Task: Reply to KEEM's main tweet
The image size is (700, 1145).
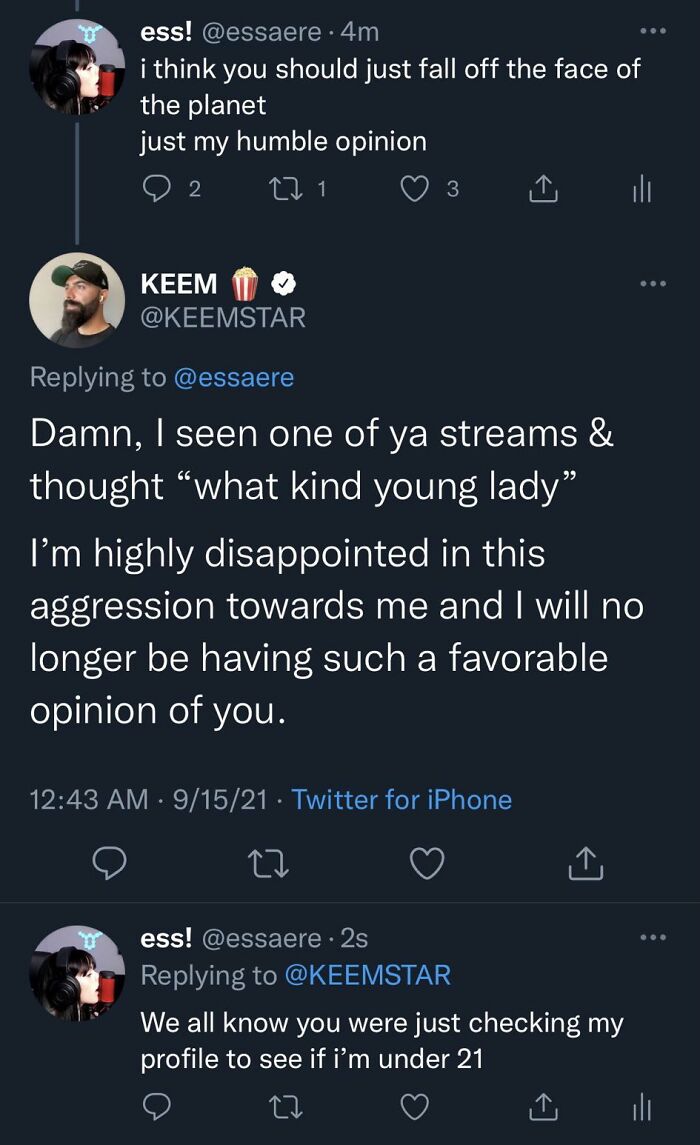Action: (109, 862)
